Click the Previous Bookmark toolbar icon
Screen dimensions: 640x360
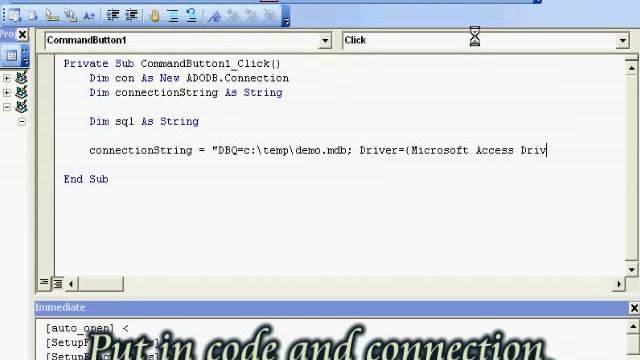(251, 16)
